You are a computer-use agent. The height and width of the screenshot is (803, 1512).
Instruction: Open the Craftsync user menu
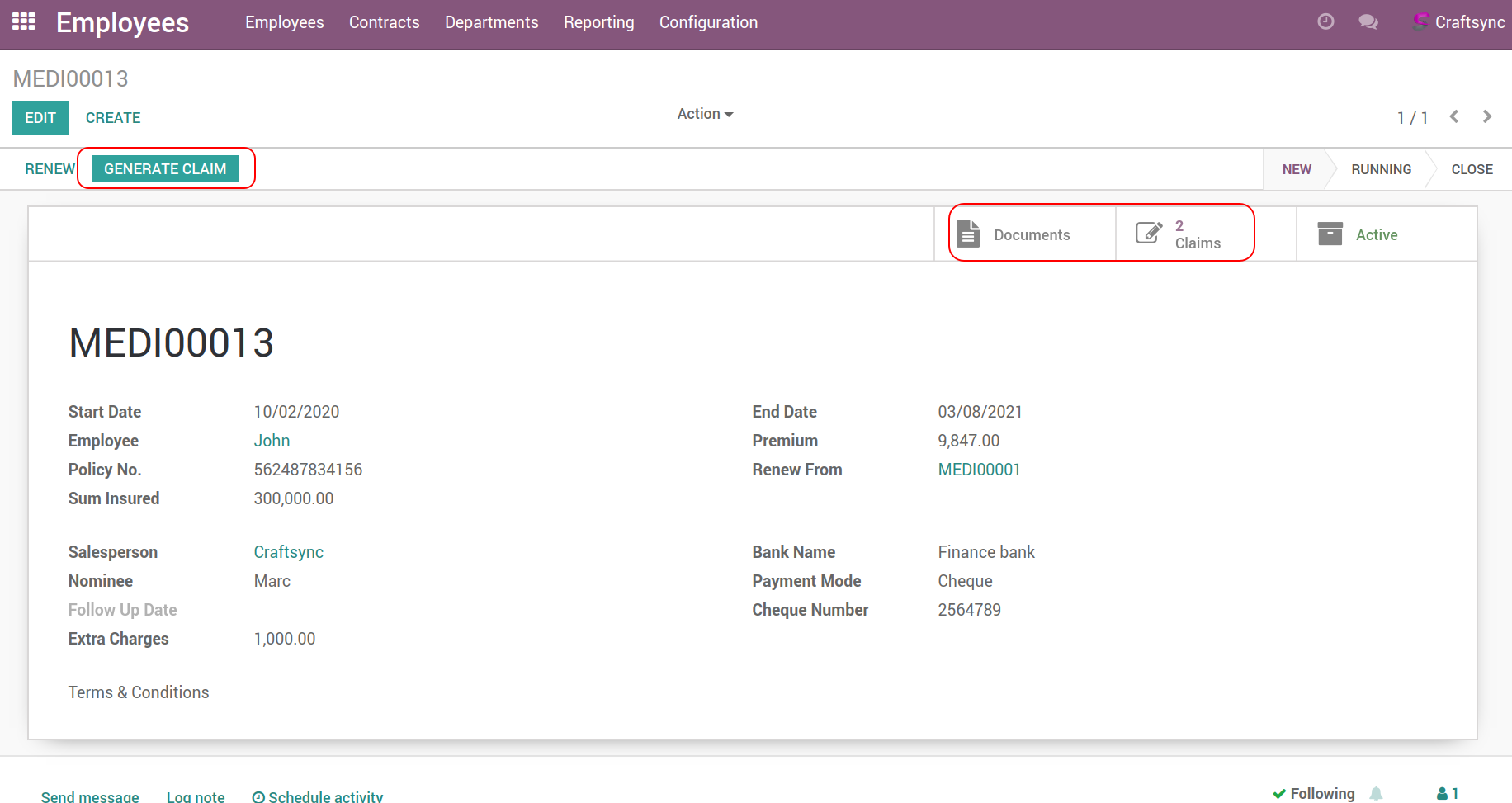pos(1459,22)
